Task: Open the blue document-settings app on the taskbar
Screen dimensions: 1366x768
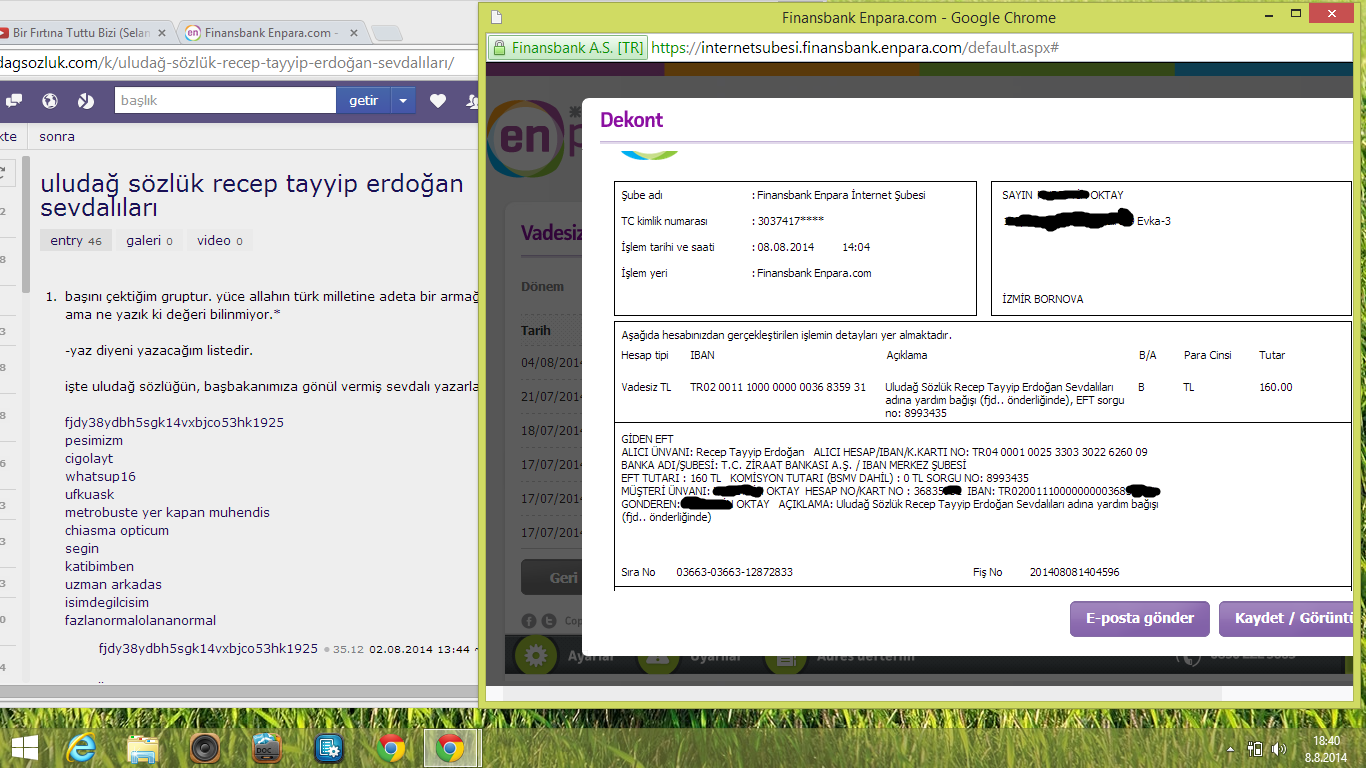Action: point(329,747)
